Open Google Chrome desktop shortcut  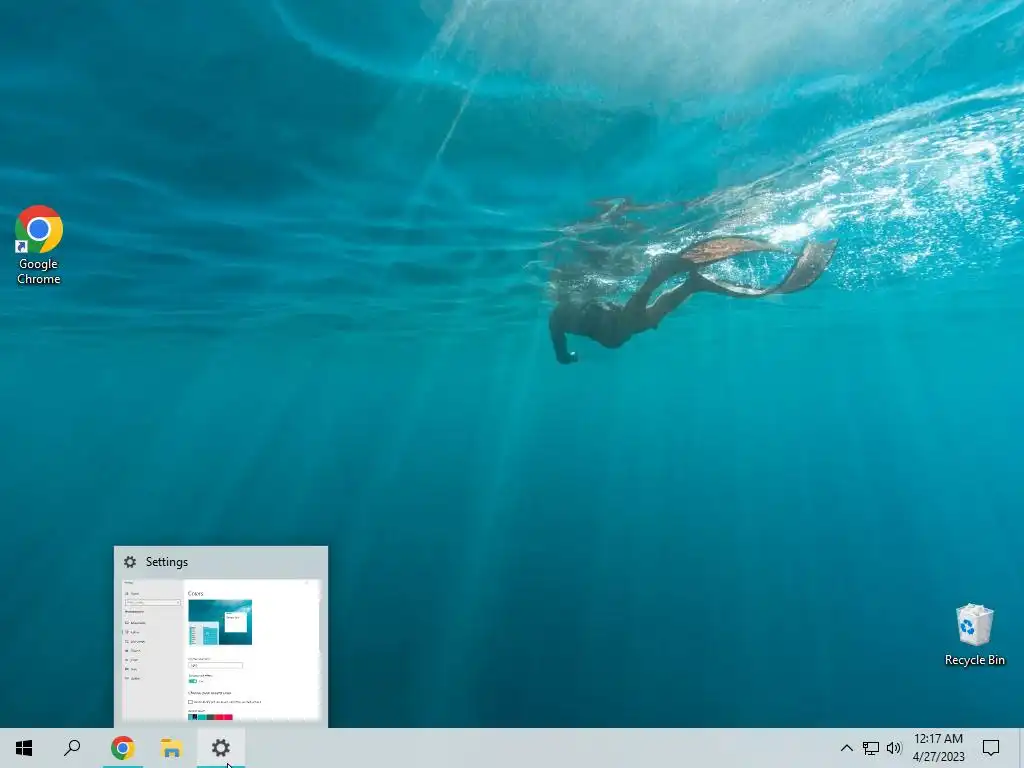tap(39, 246)
